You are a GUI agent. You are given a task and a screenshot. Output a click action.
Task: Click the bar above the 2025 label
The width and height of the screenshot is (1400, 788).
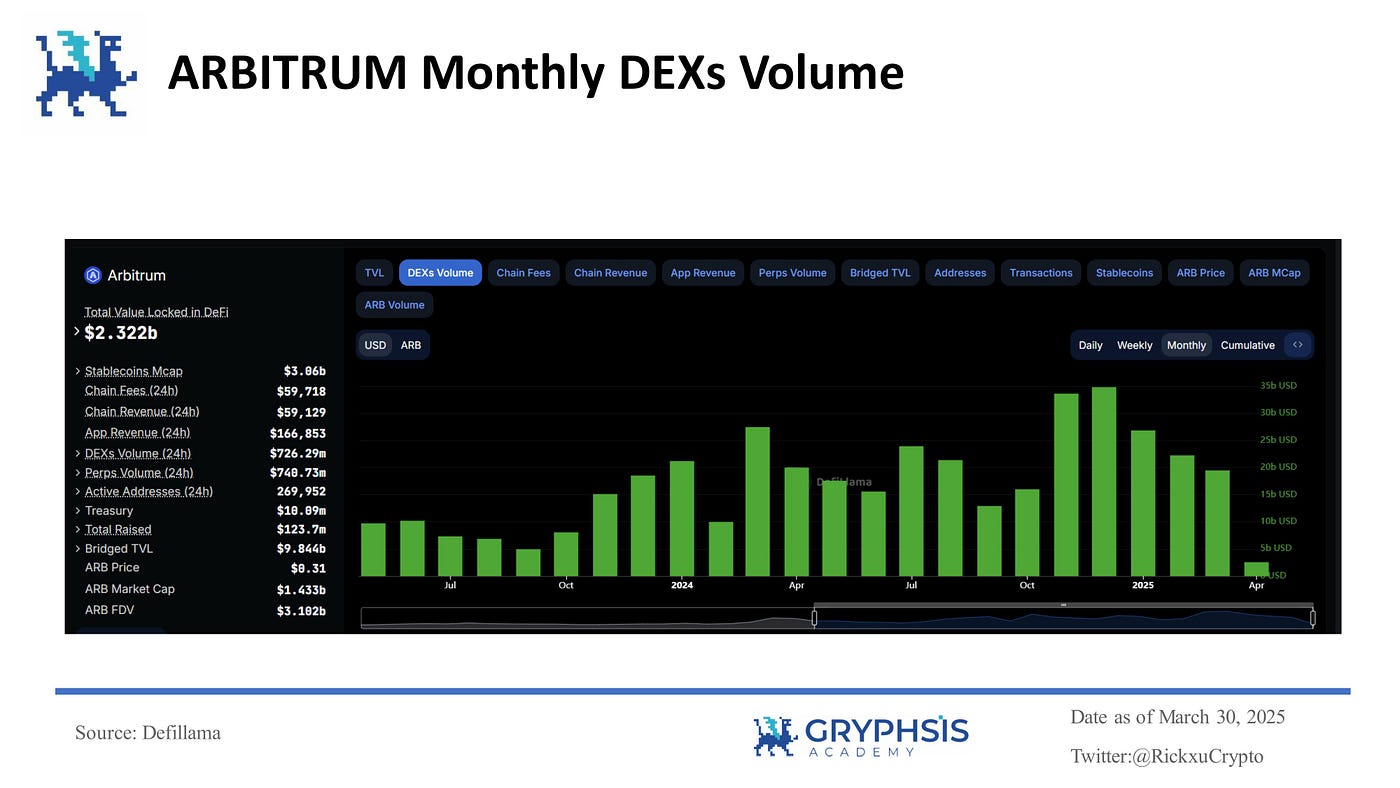[1143, 503]
